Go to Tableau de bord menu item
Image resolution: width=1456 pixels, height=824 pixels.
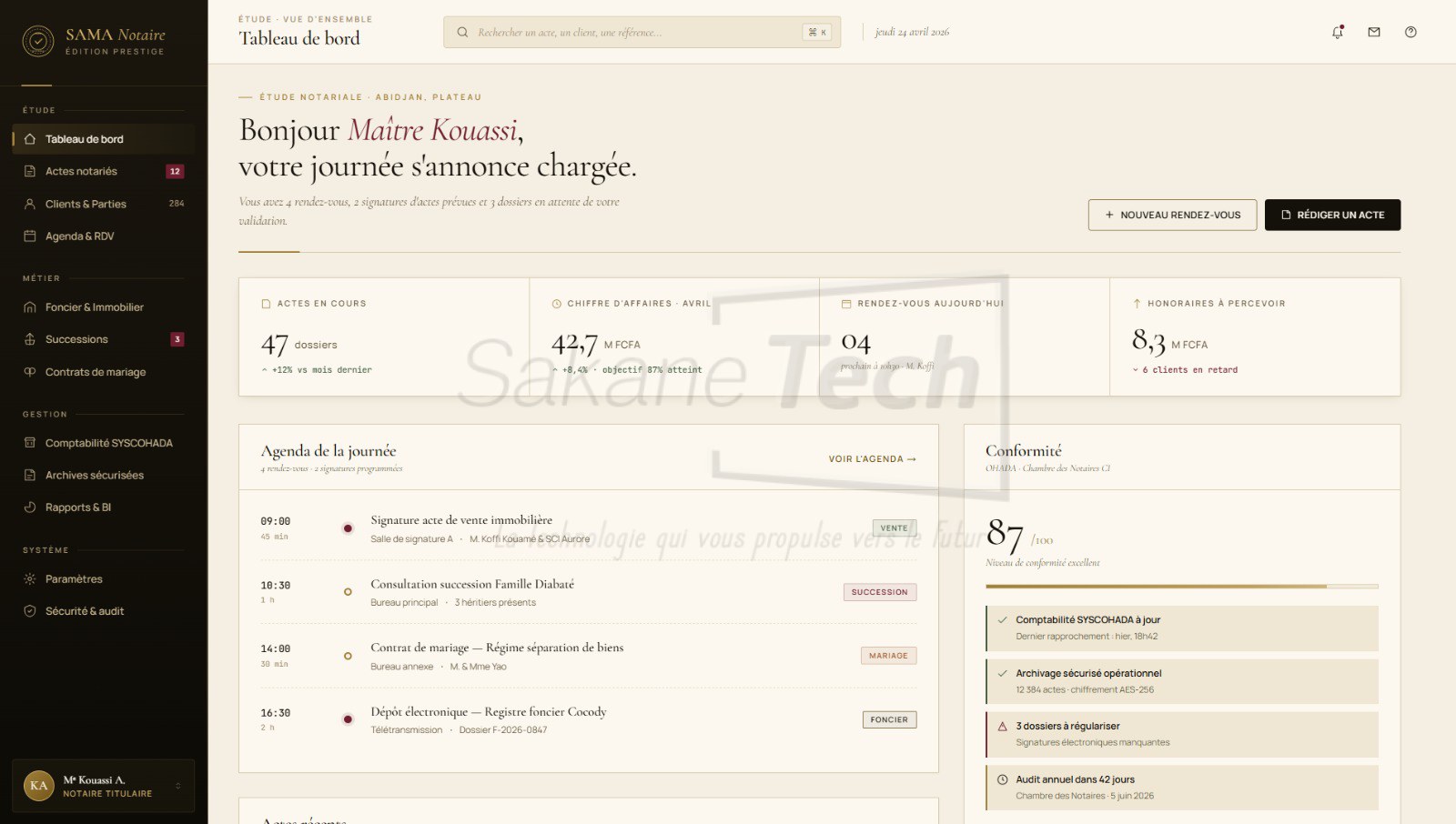pyautogui.click(x=104, y=139)
